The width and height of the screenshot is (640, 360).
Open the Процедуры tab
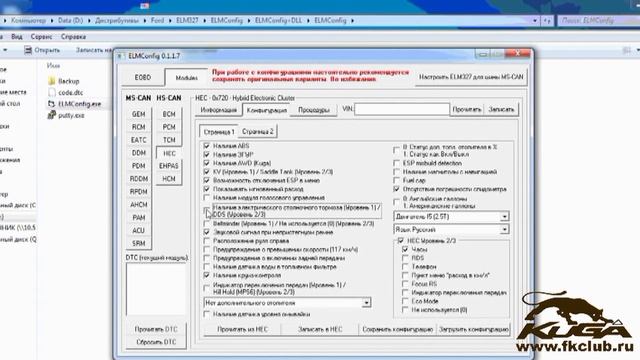click(x=313, y=110)
